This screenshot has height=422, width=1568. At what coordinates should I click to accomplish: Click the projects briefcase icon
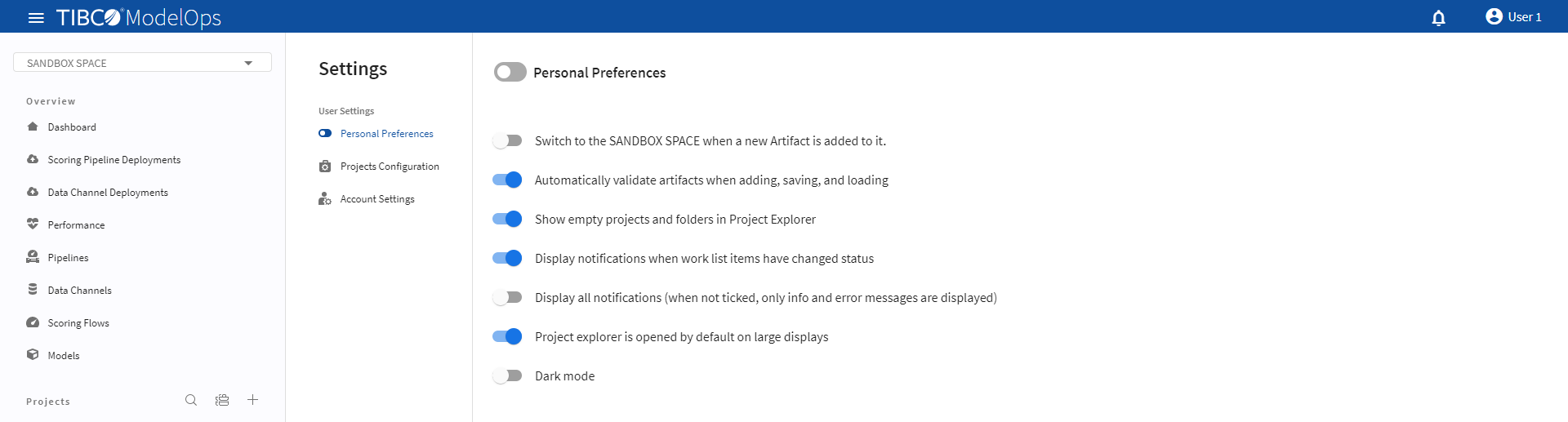tap(222, 400)
